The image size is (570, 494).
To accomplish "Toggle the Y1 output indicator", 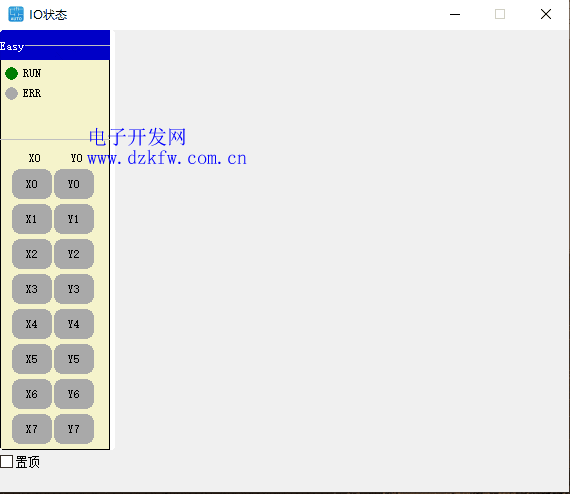I will click(74, 219).
